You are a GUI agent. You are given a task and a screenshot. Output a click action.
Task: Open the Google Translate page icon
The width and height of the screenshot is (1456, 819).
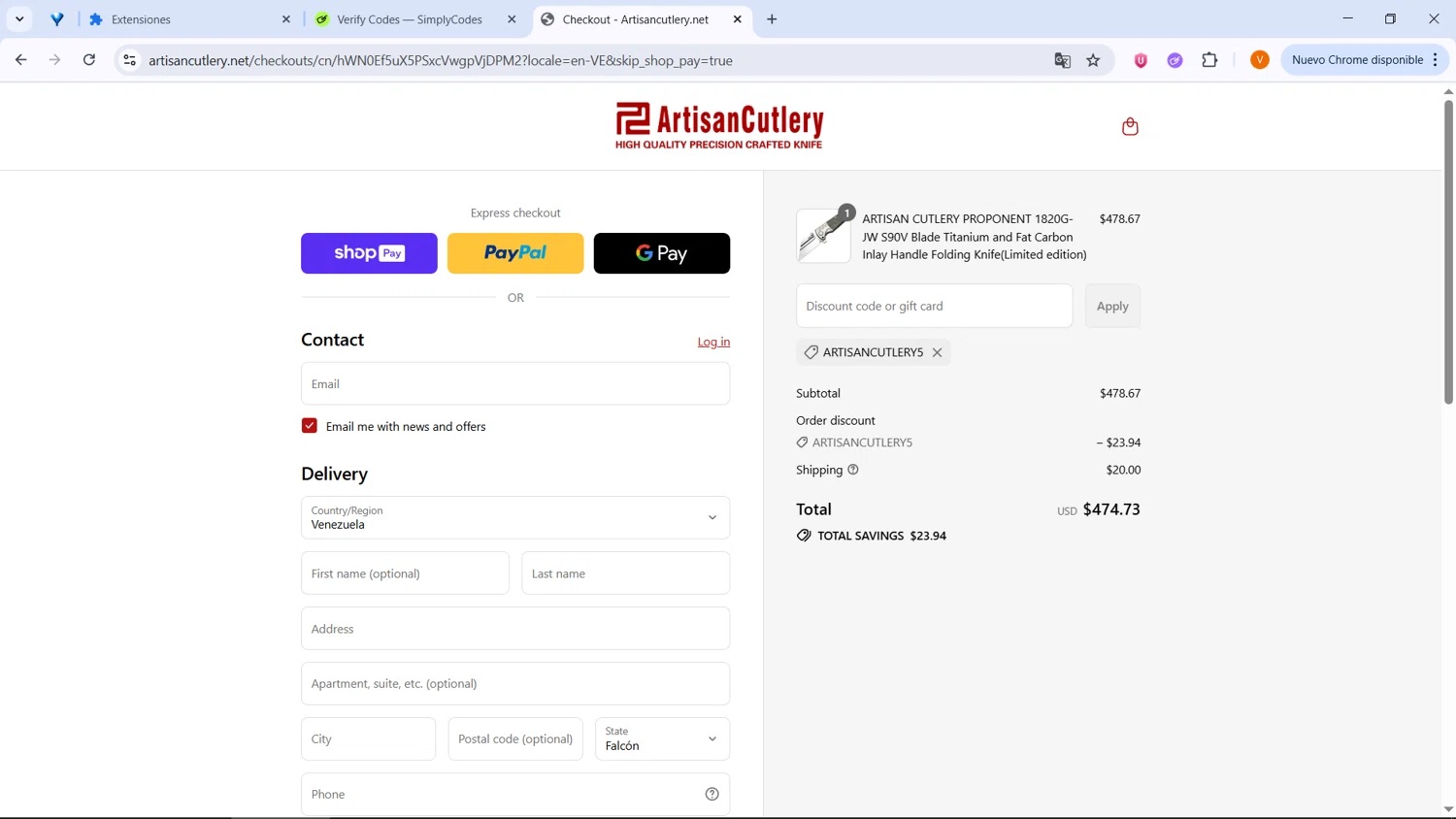tap(1062, 60)
